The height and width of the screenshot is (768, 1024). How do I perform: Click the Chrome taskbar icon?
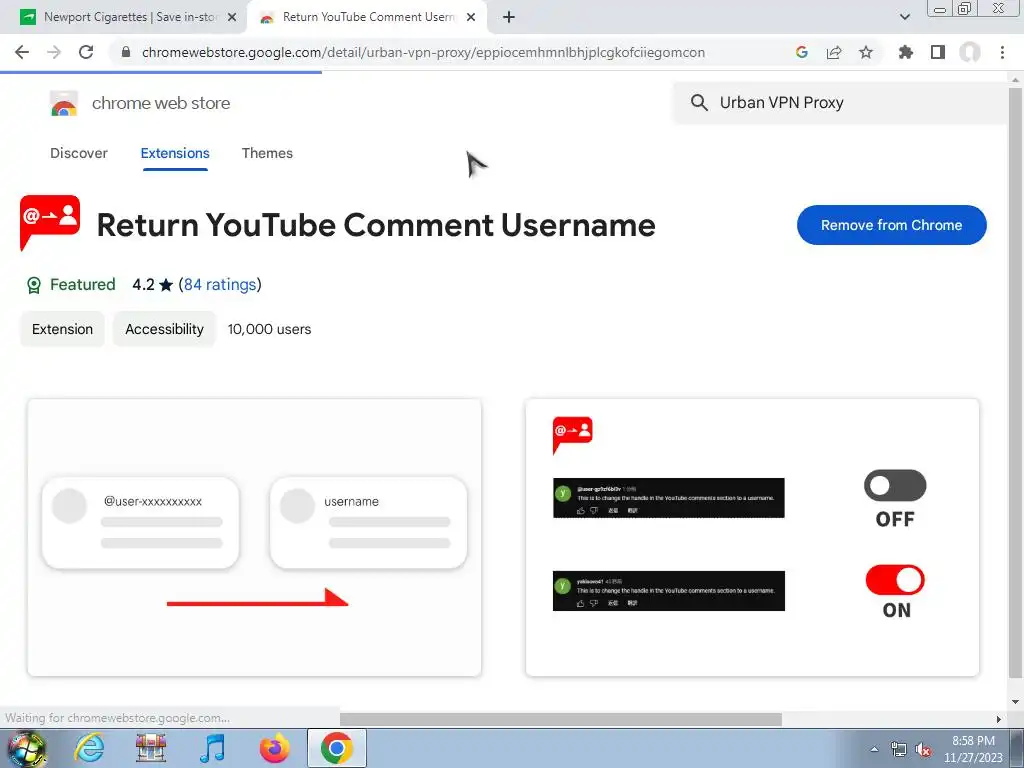(336, 748)
